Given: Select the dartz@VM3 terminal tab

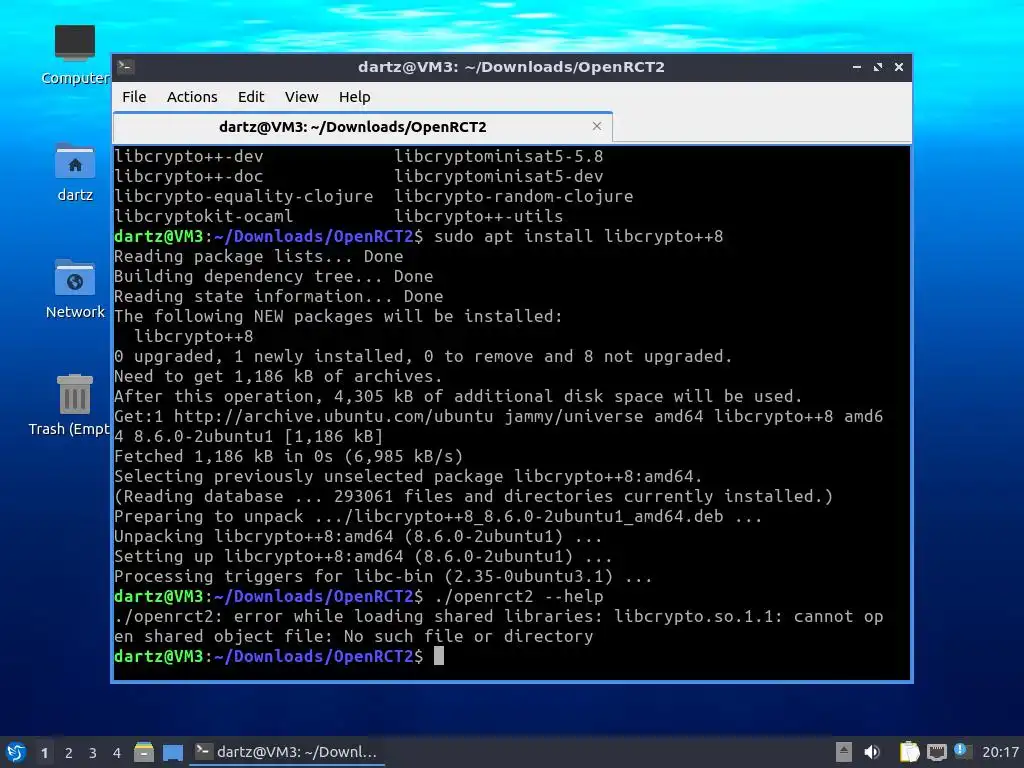Looking at the screenshot, I should (x=362, y=127).
